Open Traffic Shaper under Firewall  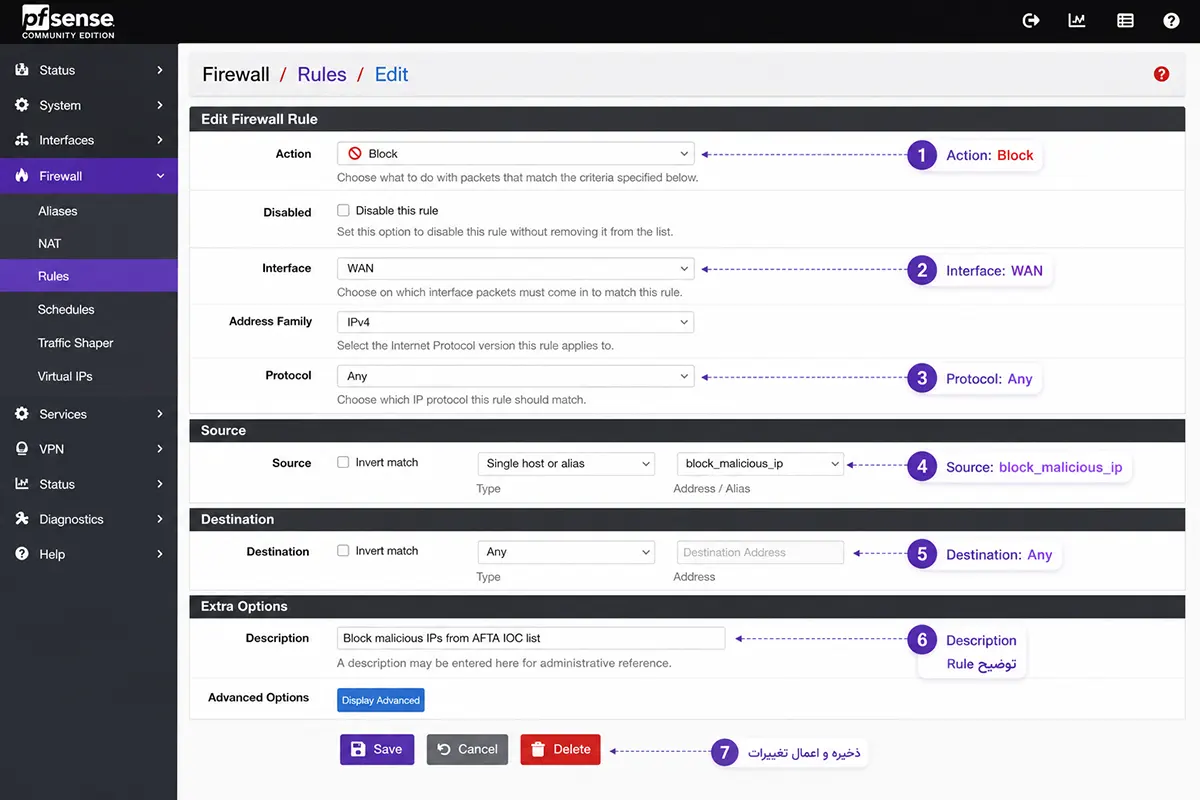76,343
